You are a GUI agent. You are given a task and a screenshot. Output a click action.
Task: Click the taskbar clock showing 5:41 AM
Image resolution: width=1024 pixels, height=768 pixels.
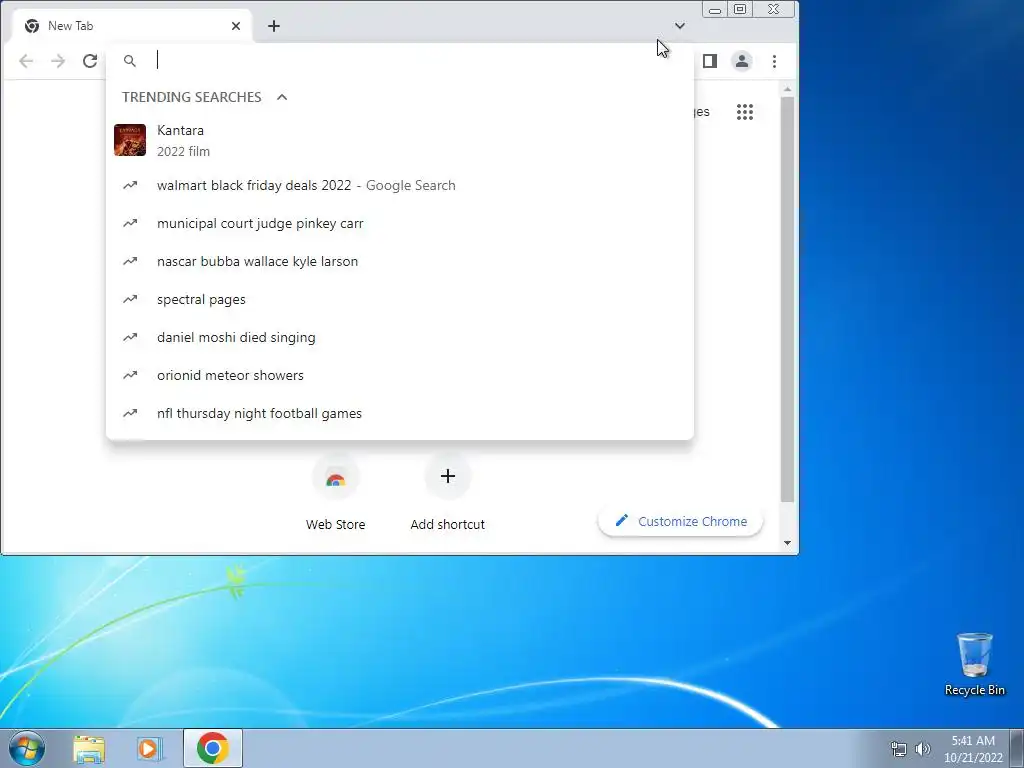(x=973, y=749)
